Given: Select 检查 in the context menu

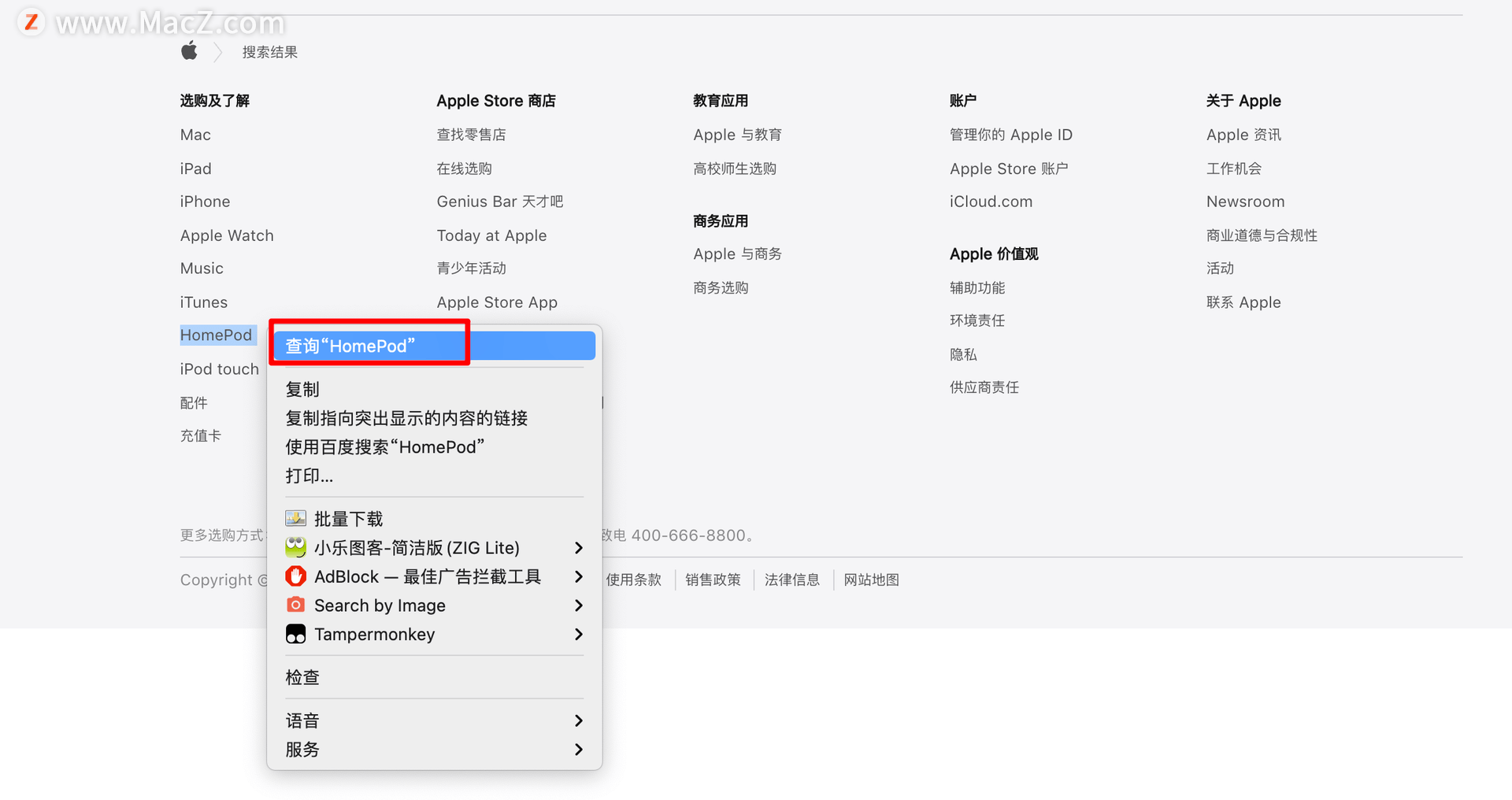Looking at the screenshot, I should point(435,677).
